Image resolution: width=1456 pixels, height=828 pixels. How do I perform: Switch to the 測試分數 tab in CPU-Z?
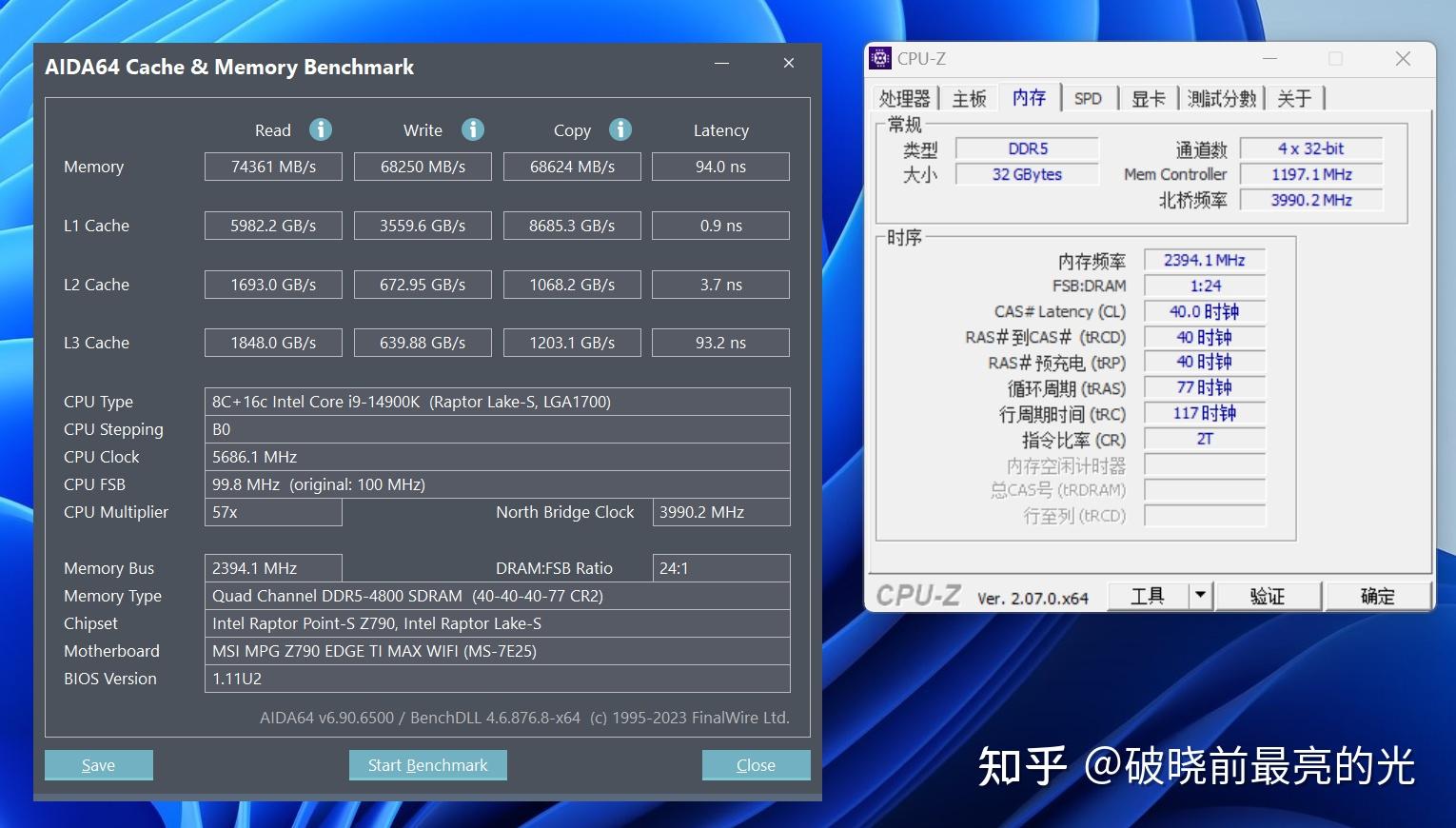click(x=1222, y=98)
